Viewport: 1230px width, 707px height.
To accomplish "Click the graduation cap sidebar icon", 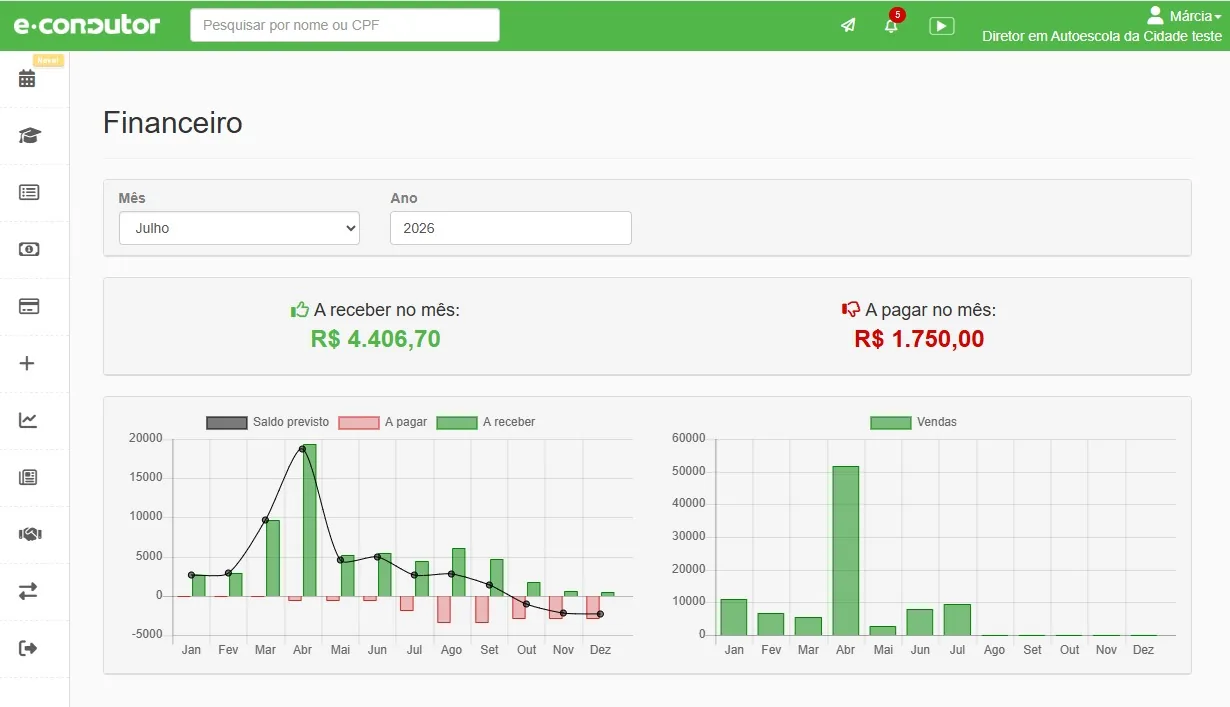I will [29, 136].
